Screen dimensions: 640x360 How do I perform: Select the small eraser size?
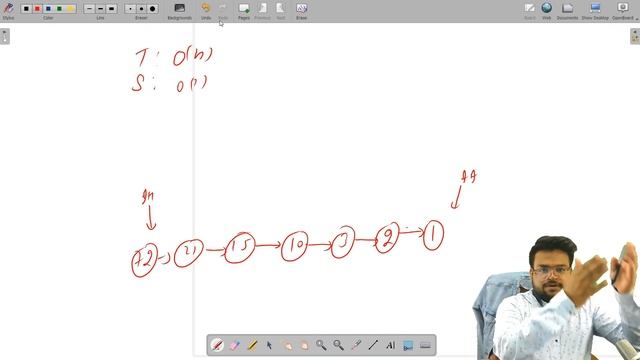130,9
